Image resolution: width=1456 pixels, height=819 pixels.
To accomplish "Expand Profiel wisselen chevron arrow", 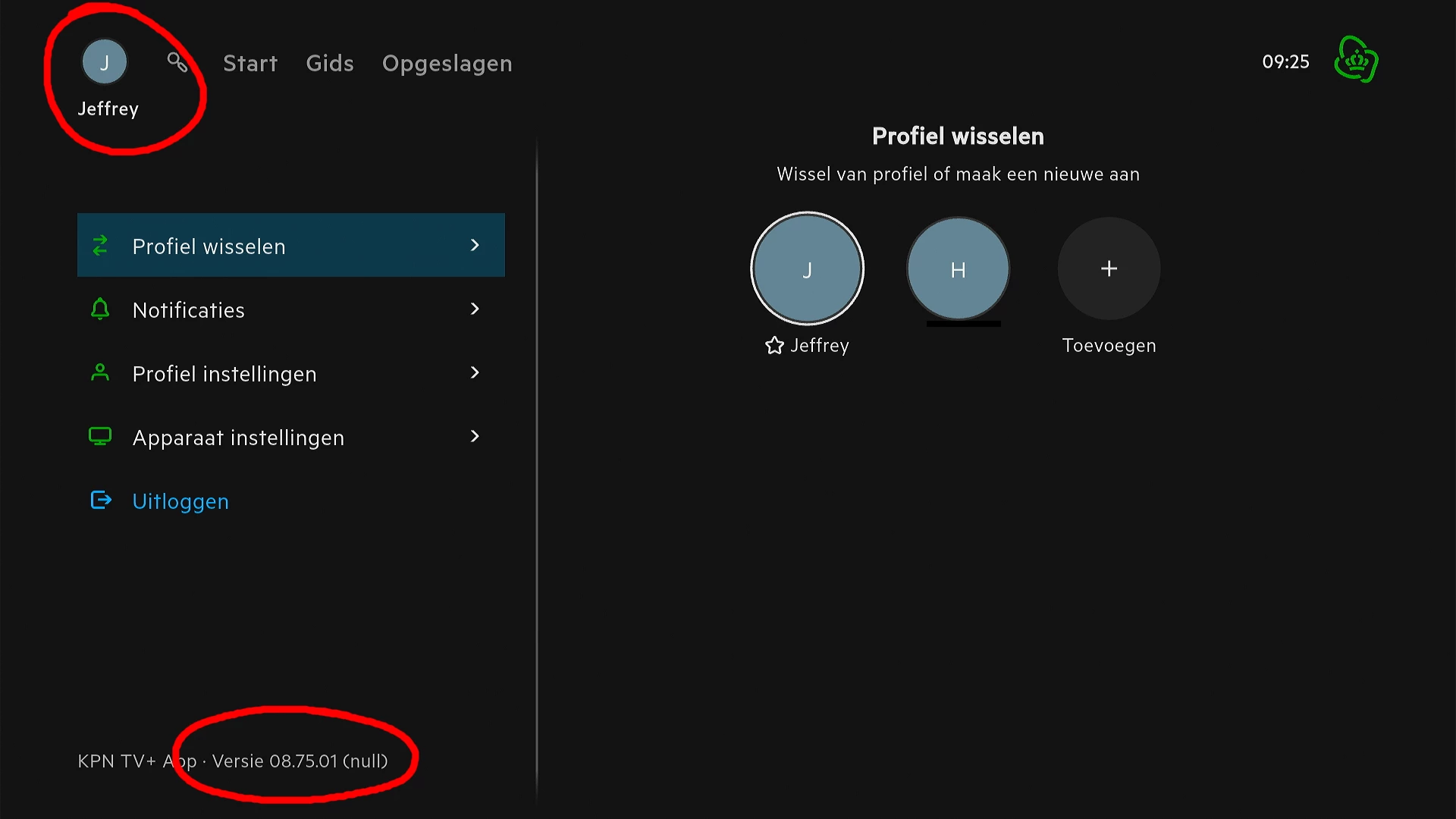I will pyautogui.click(x=475, y=245).
